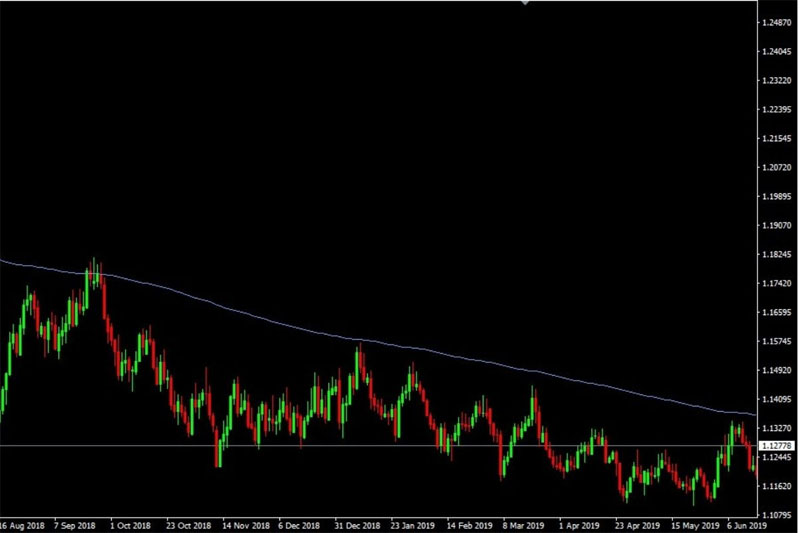Click the 6 Dec 2018 date label
This screenshot has height=533, width=800.
coord(299,526)
